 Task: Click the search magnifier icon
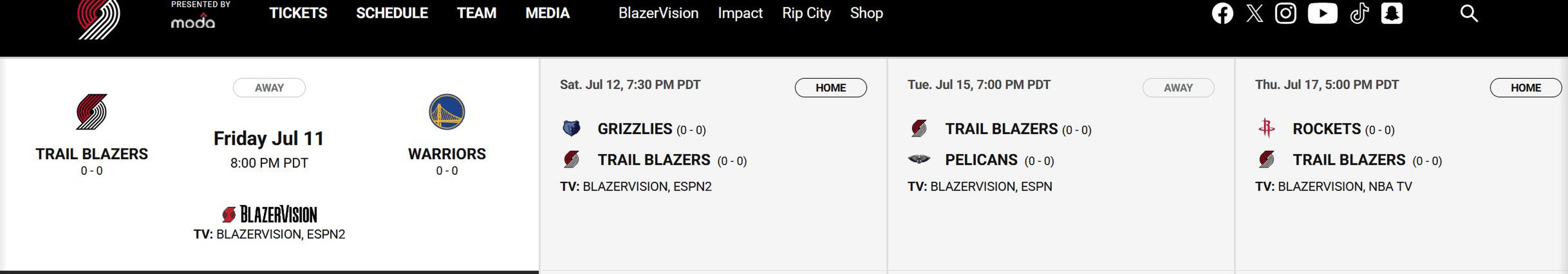pyautogui.click(x=1469, y=13)
